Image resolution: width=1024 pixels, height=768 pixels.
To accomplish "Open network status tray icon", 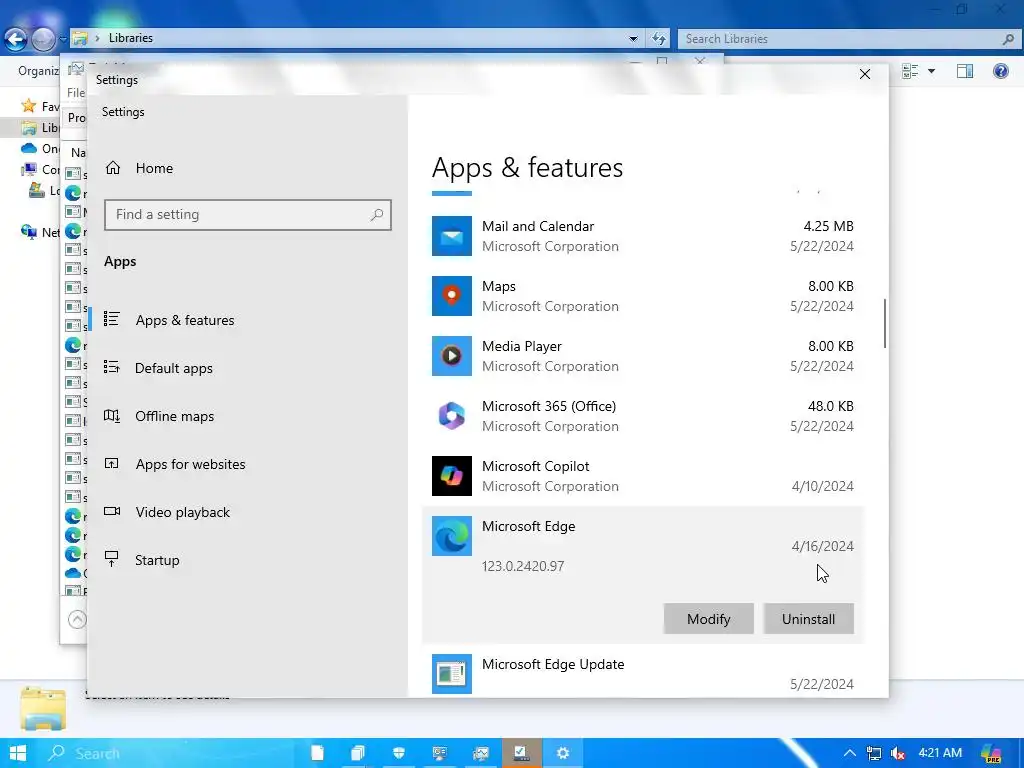I will tap(874, 754).
